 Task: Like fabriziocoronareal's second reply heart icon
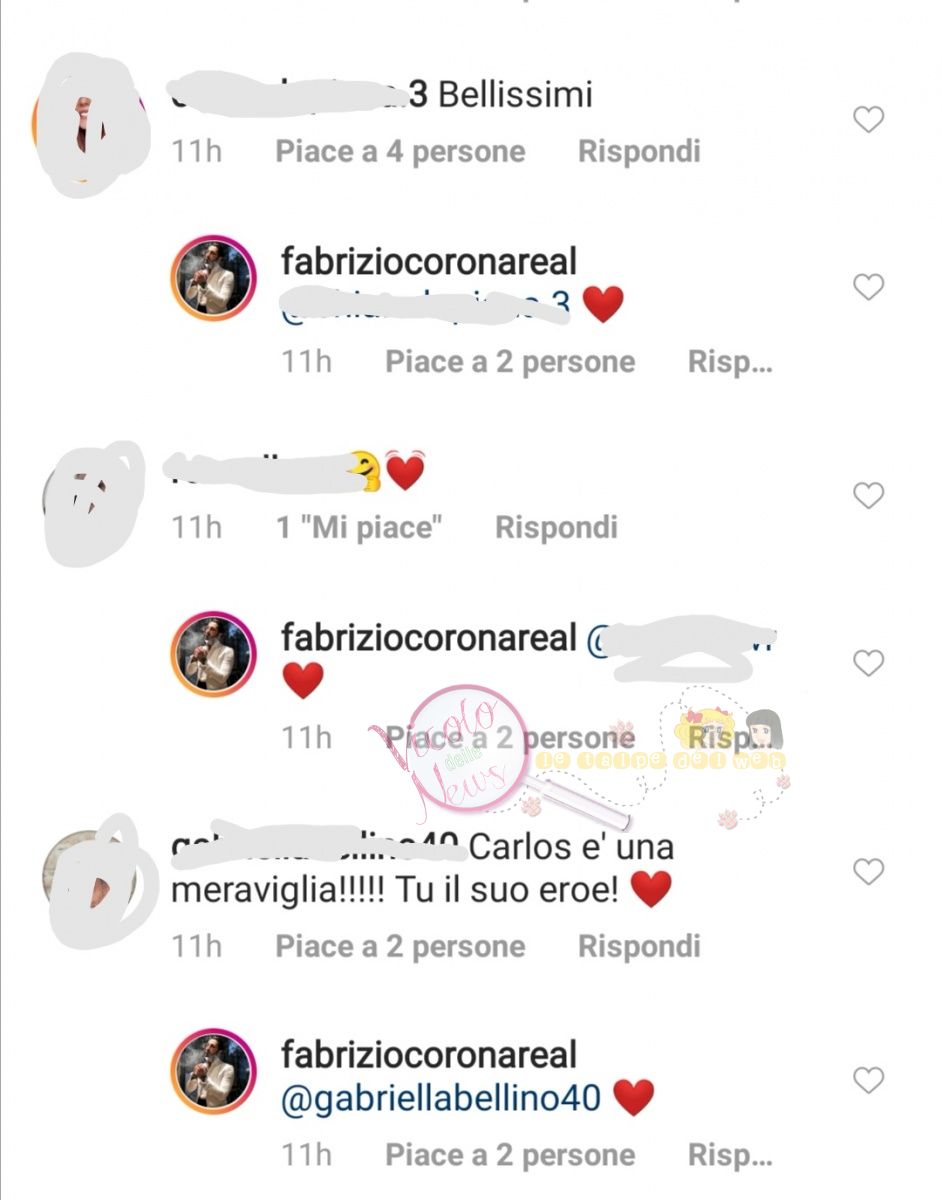868,662
